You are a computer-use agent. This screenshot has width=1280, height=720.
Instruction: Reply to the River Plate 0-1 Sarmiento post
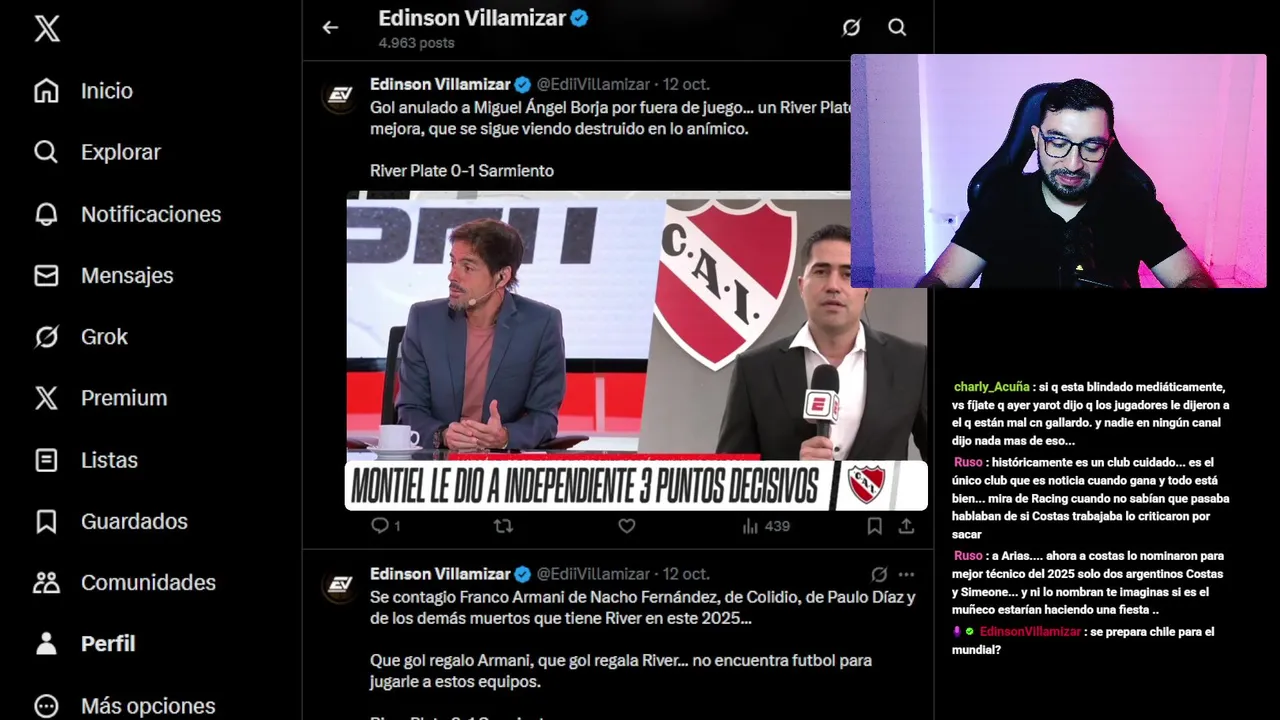(x=385, y=526)
